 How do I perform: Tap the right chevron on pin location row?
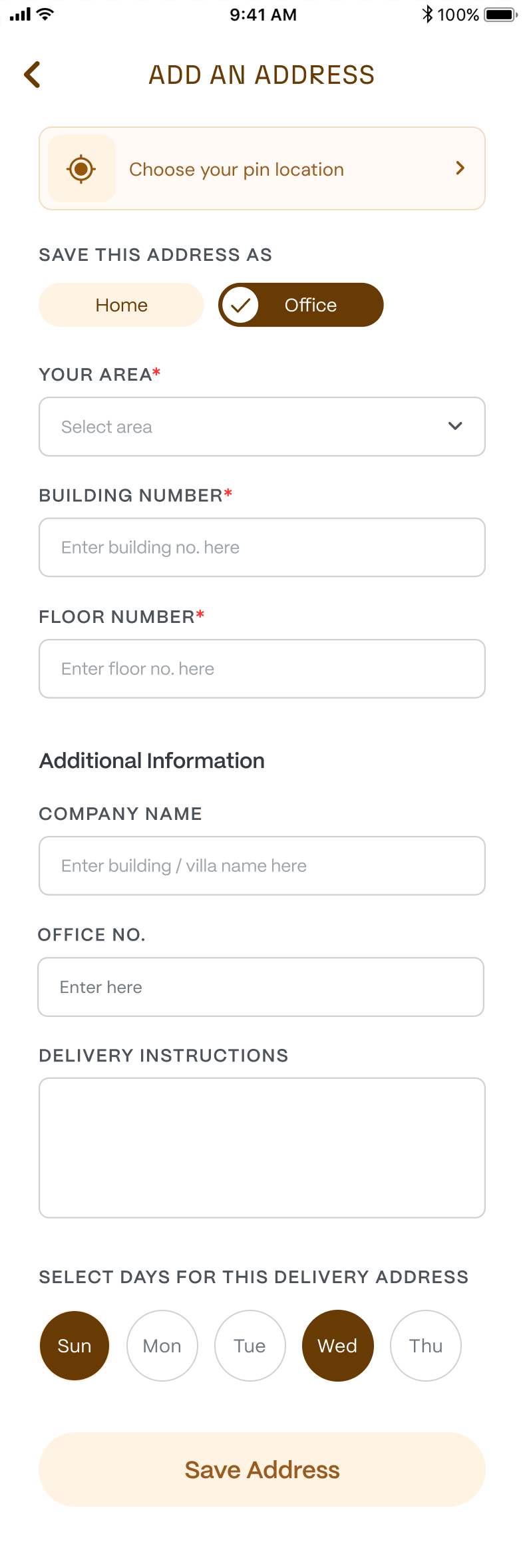[x=459, y=168]
